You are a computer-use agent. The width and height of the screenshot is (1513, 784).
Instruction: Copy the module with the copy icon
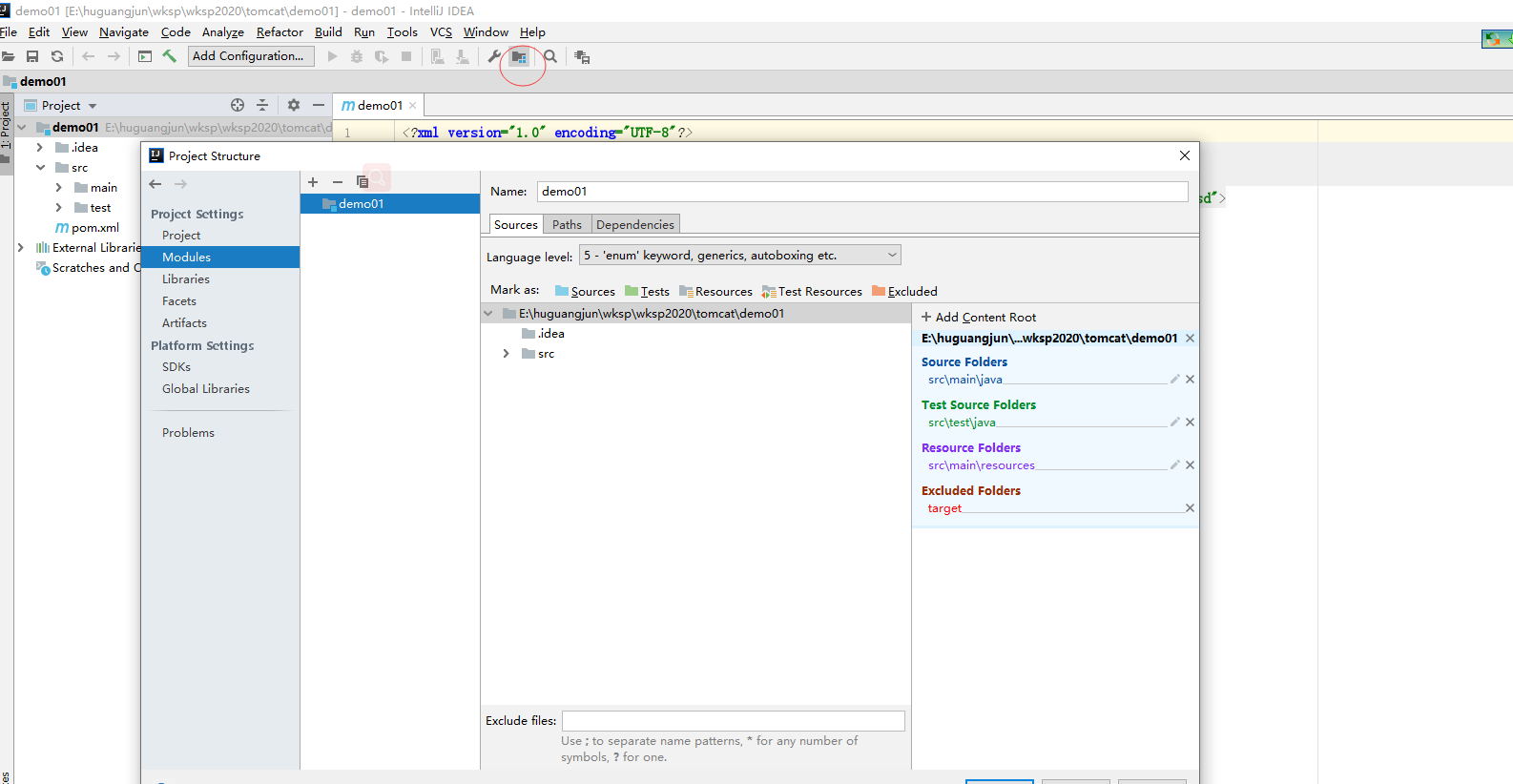click(363, 182)
